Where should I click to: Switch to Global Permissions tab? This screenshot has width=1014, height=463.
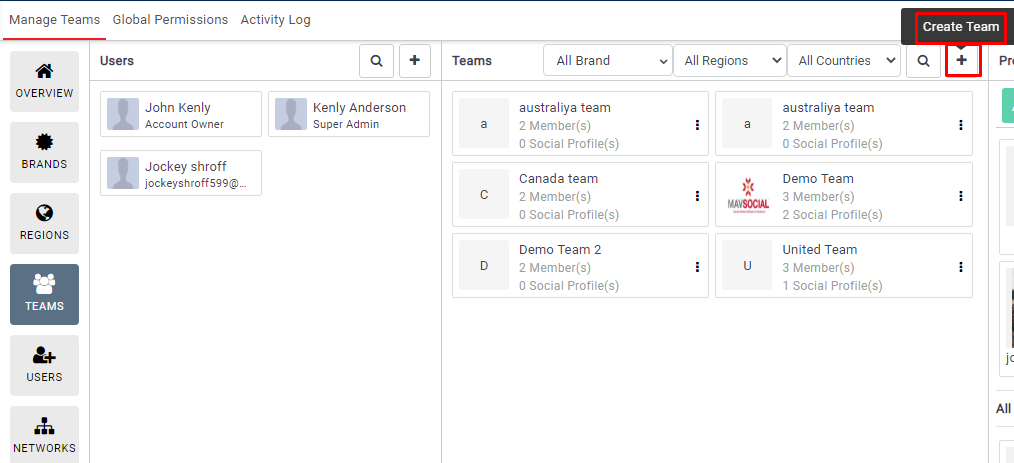[x=170, y=20]
